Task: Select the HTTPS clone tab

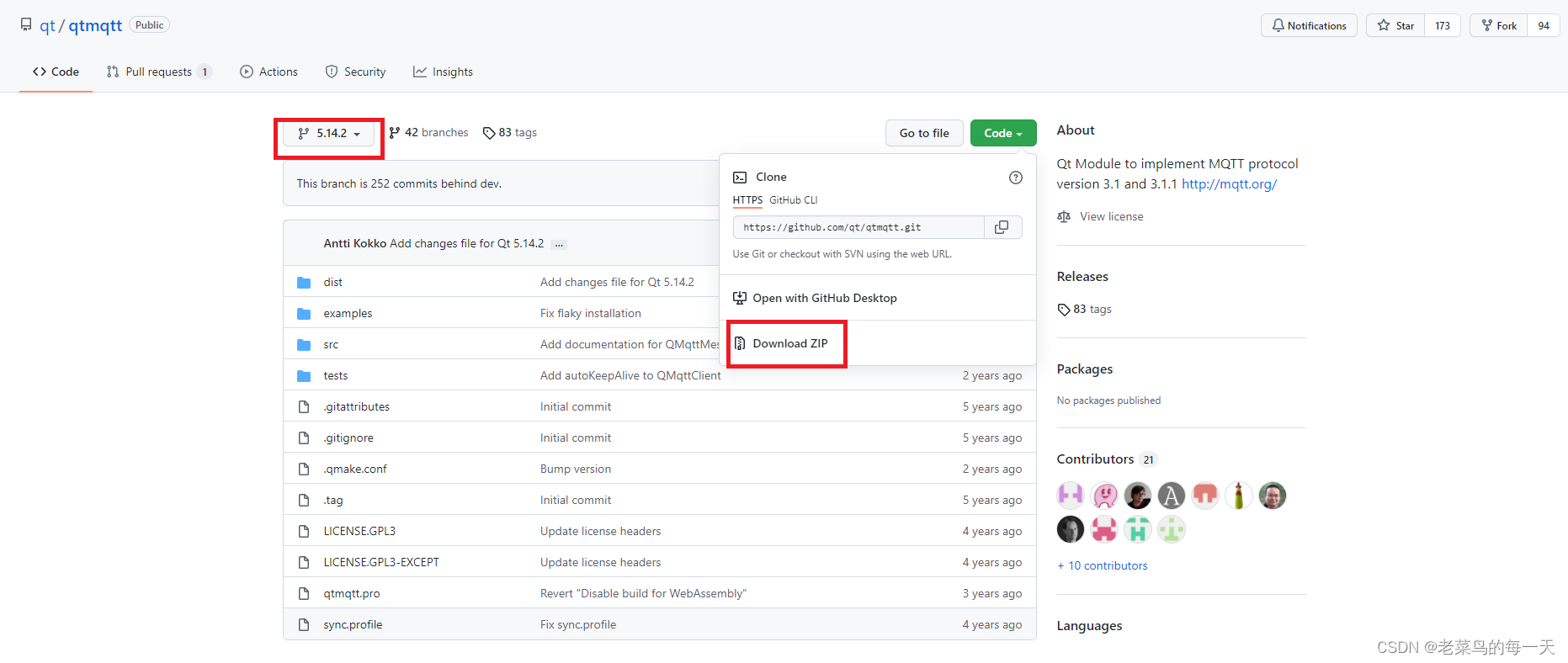Action: tap(747, 200)
